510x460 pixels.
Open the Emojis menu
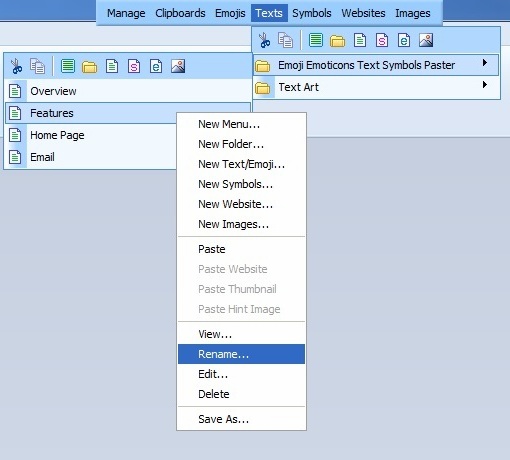[230, 13]
